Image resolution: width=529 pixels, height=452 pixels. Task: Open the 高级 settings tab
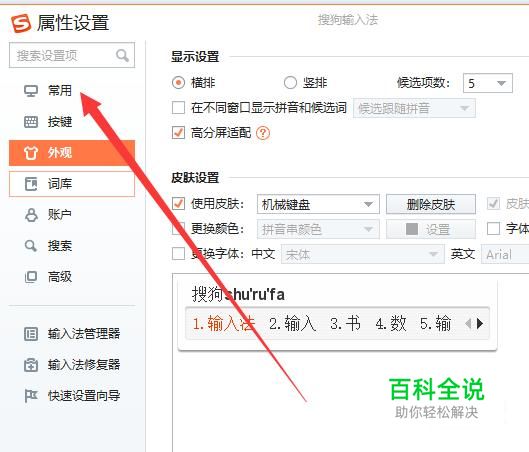tap(72, 277)
